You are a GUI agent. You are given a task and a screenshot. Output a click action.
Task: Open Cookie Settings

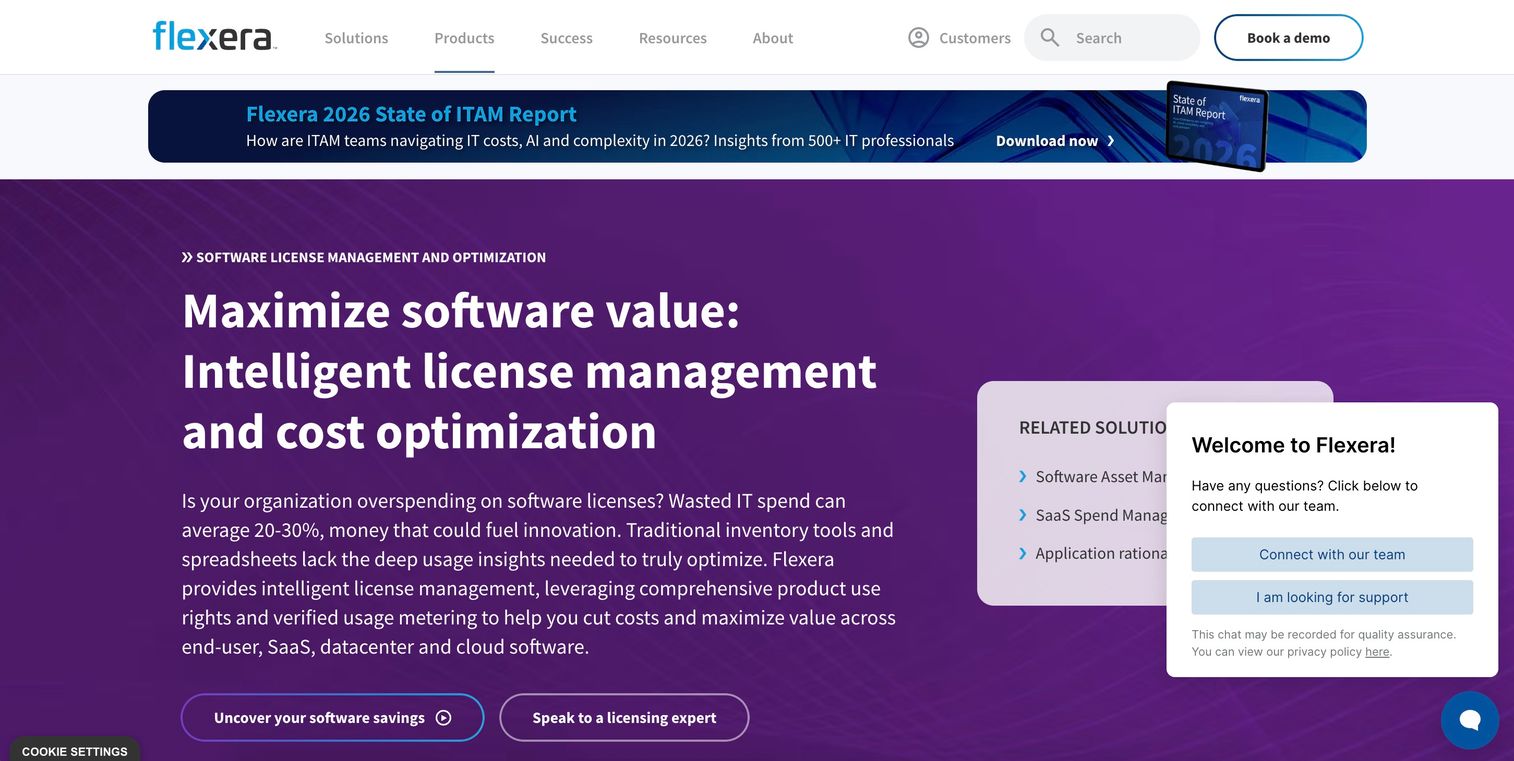pos(75,751)
